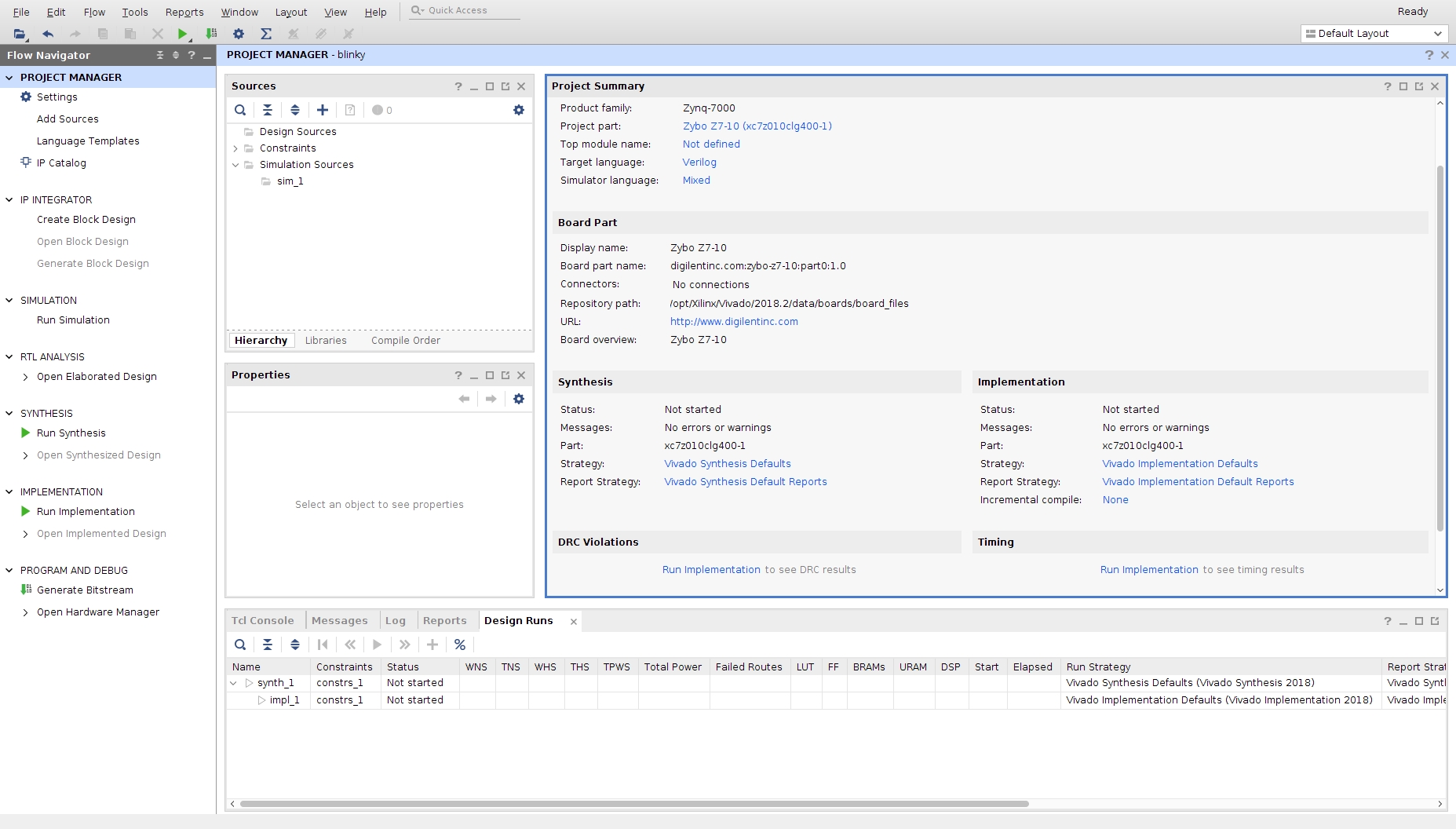Click the plus icon in Sources panel
Viewport: 1456px width, 829px height.
click(323, 110)
